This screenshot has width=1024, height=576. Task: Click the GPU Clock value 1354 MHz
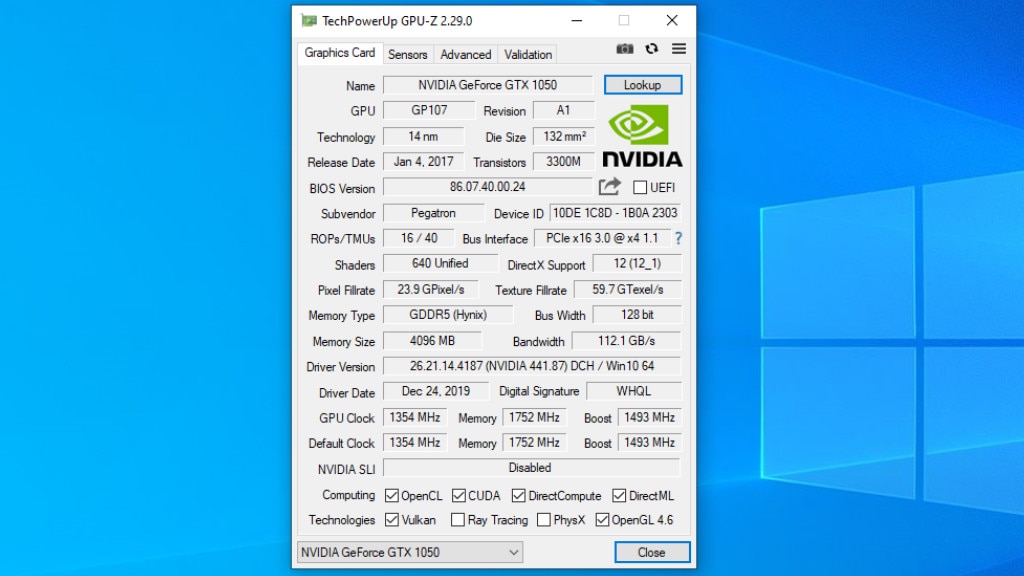pyautogui.click(x=415, y=417)
